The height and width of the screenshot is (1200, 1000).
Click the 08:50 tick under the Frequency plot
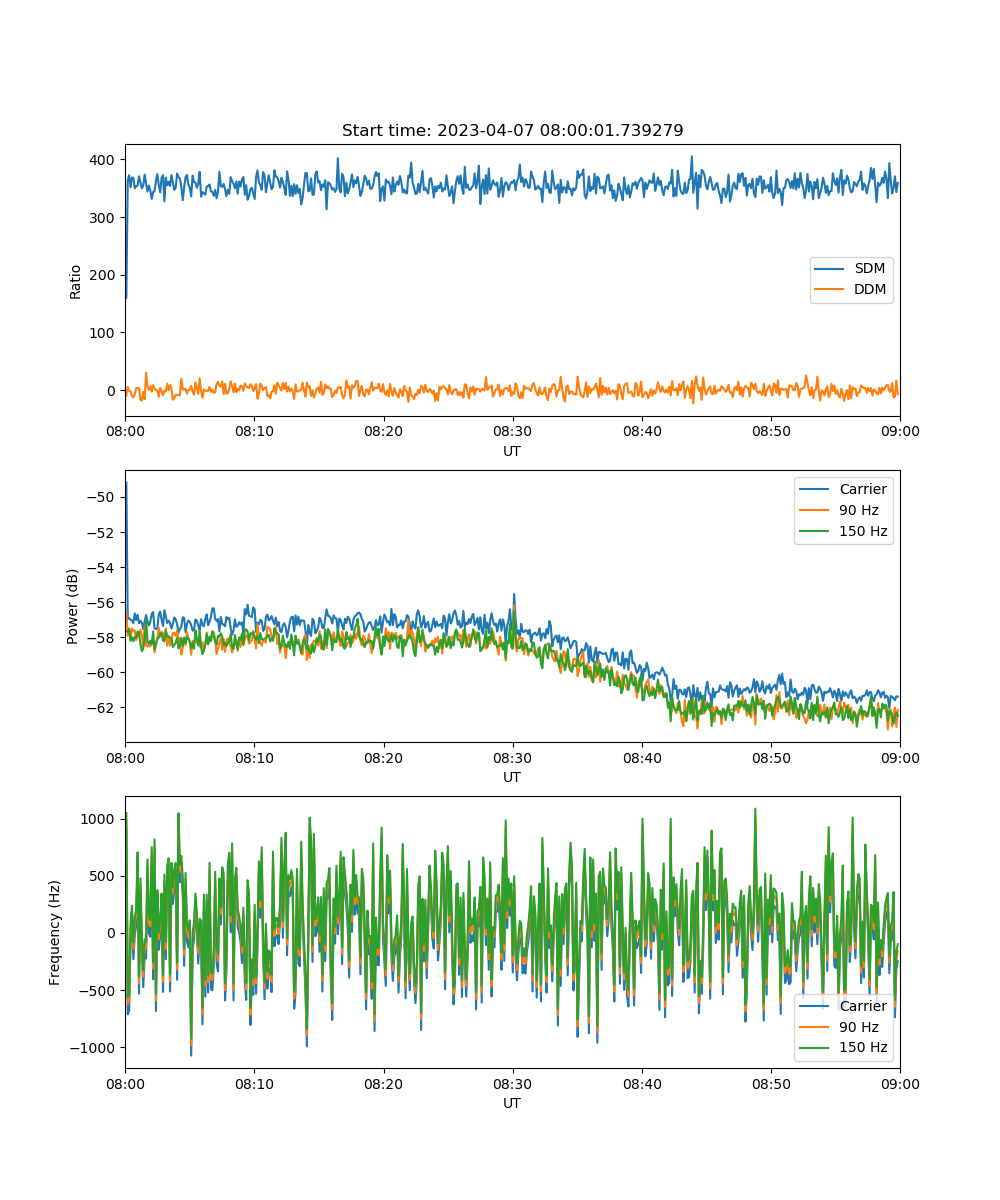771,1084
